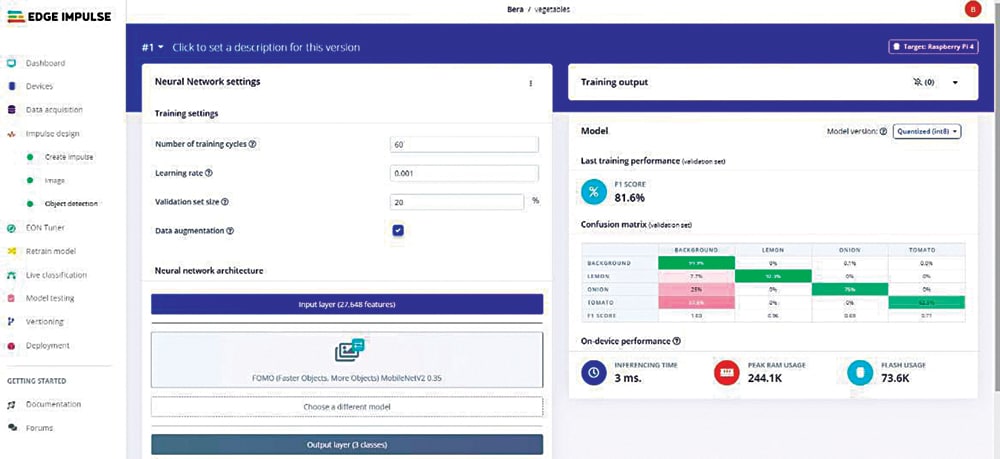Click the Number of training cycles field
The width and height of the screenshot is (1000, 459).
click(464, 145)
